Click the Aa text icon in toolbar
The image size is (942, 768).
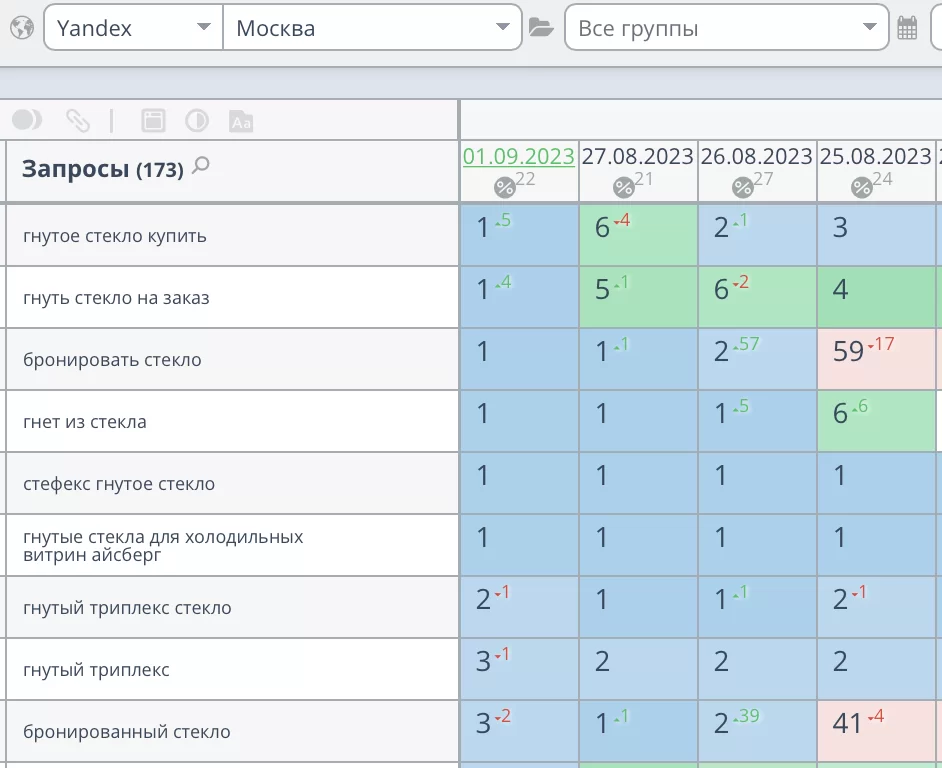tap(240, 121)
